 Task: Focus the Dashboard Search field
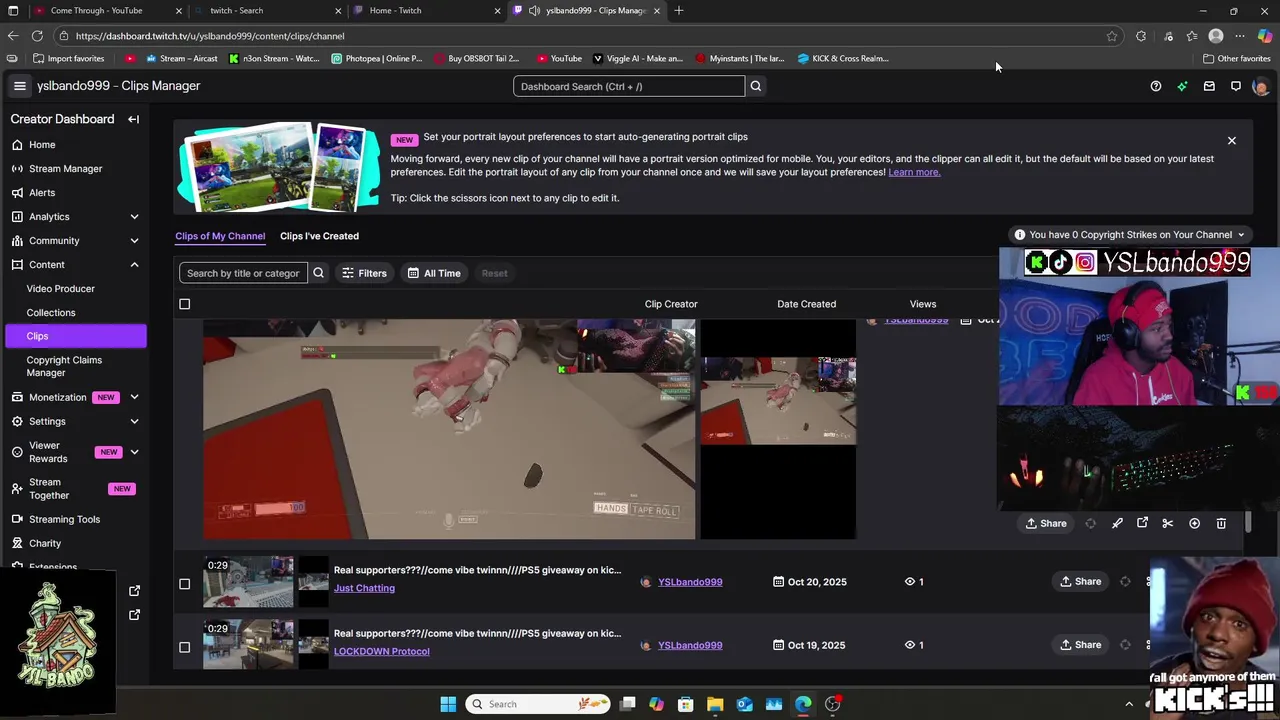click(629, 86)
